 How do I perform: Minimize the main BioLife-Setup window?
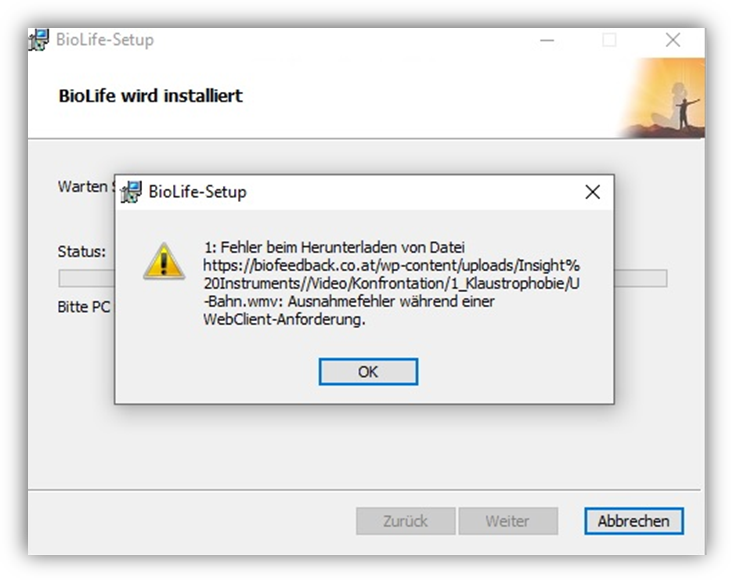click(x=547, y=41)
